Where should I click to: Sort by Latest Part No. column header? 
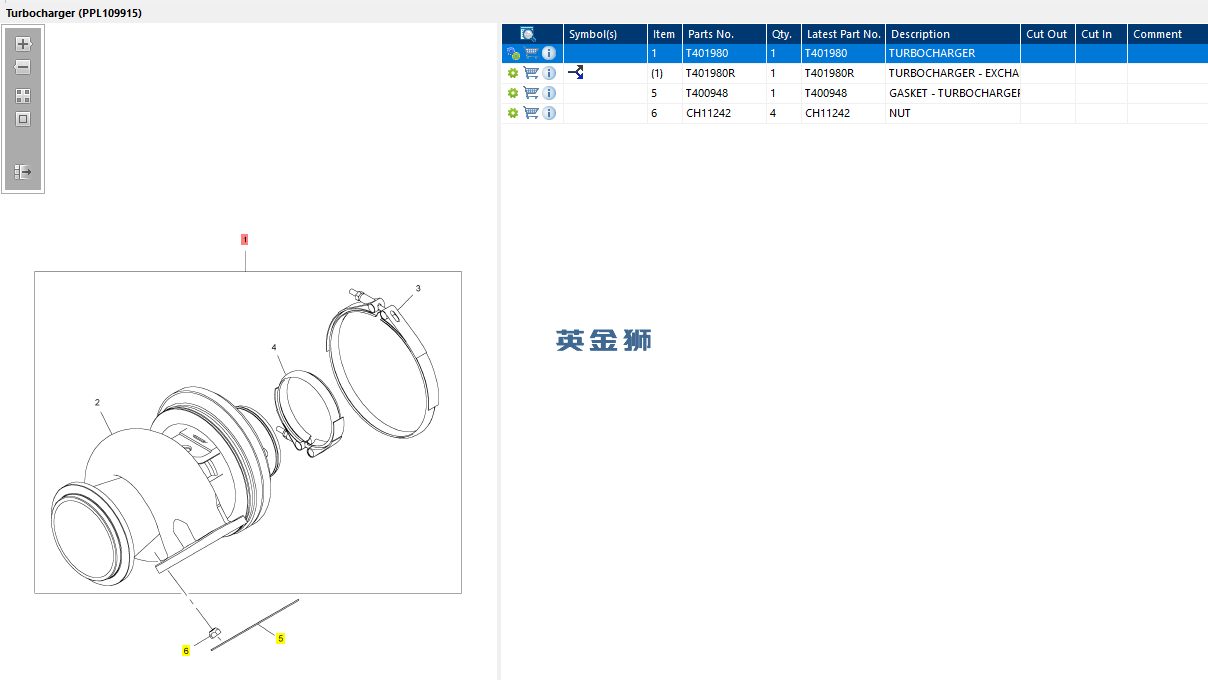[x=843, y=34]
